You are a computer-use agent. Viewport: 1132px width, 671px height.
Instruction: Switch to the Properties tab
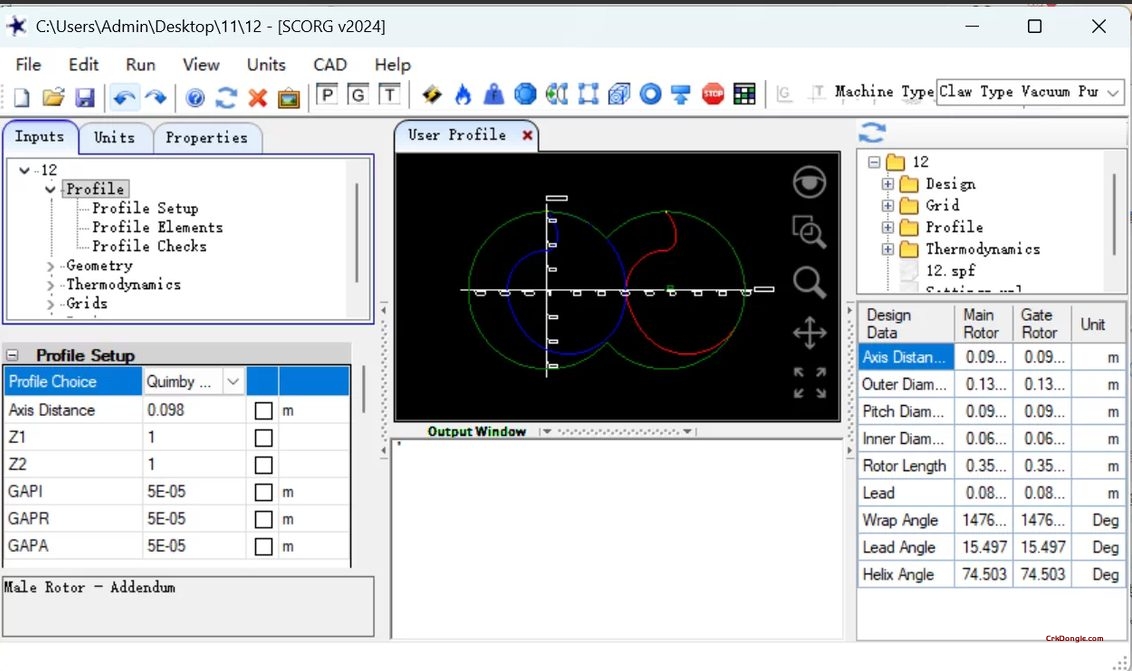pyautogui.click(x=206, y=137)
